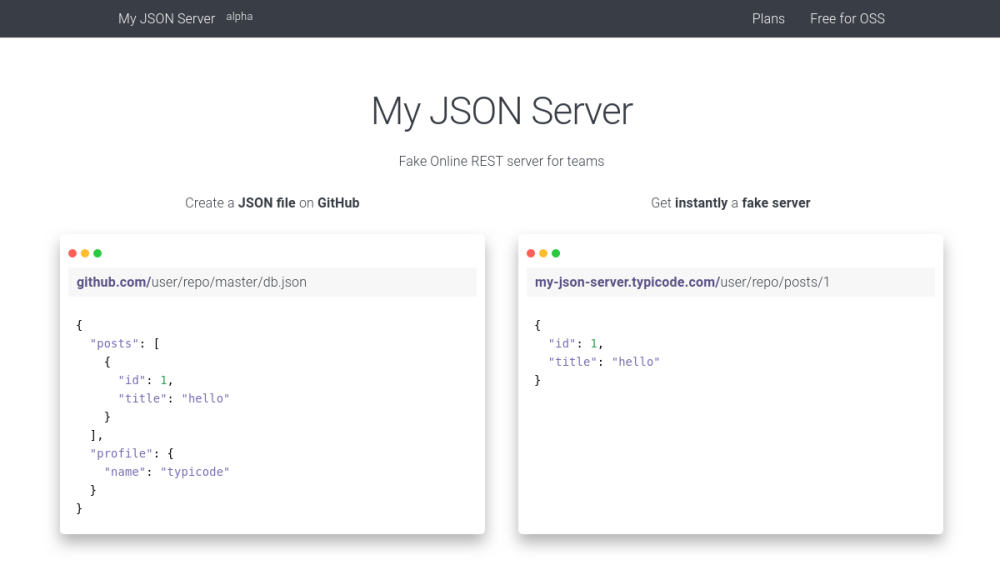Click the My JSON Server navbar brand
The width and height of the screenshot is (1000, 583).
166,18
